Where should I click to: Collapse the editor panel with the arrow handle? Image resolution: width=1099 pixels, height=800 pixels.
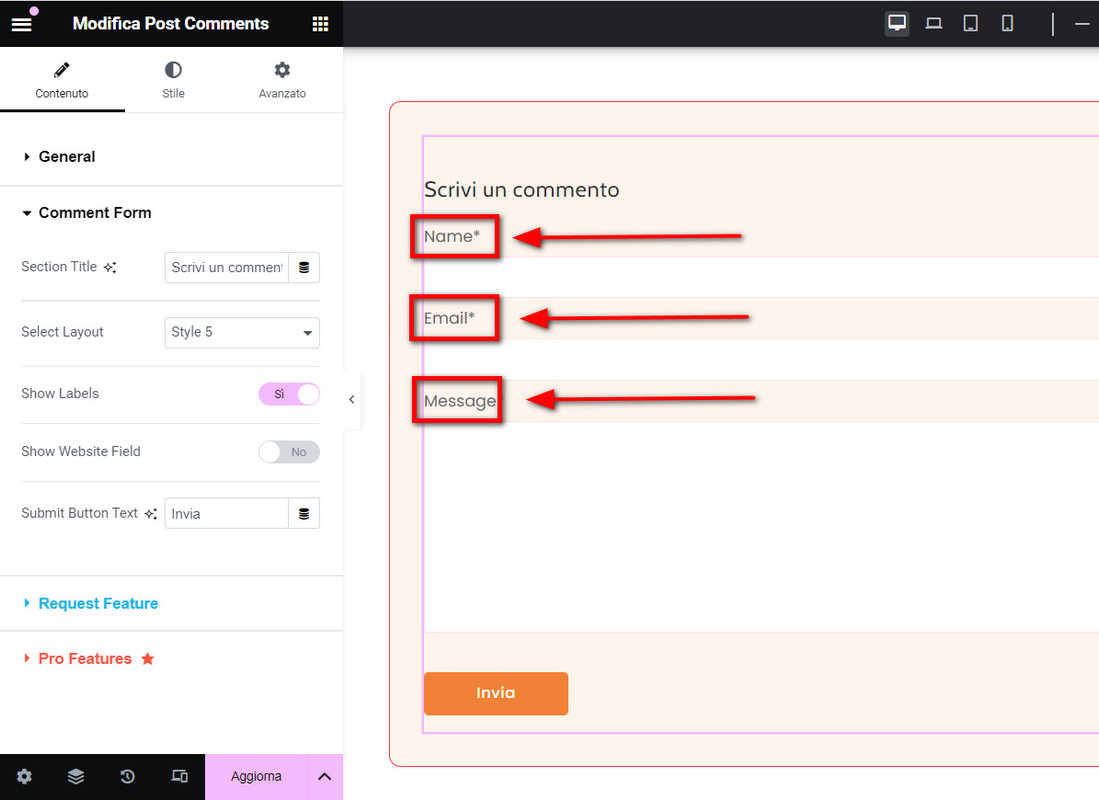click(352, 400)
